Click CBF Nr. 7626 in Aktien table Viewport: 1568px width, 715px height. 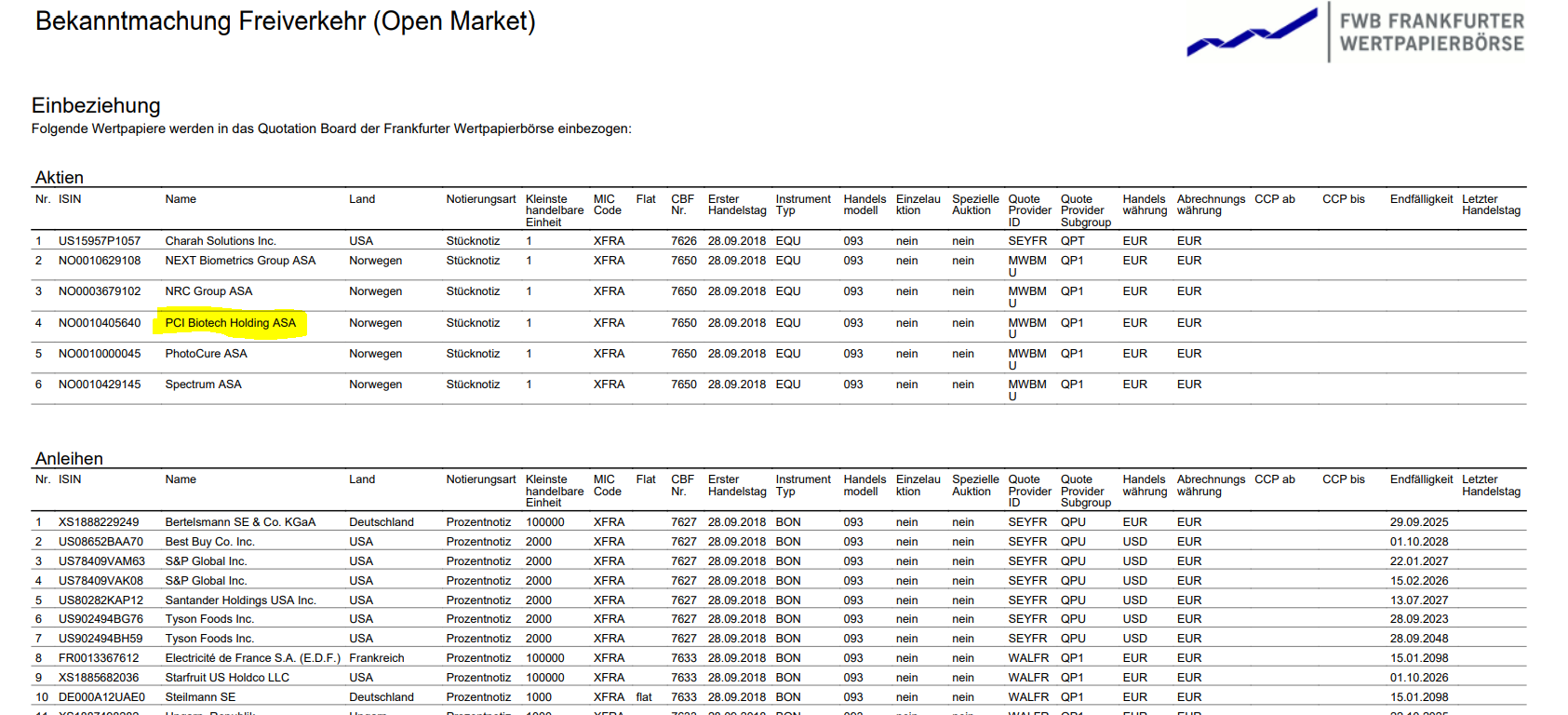pos(684,241)
